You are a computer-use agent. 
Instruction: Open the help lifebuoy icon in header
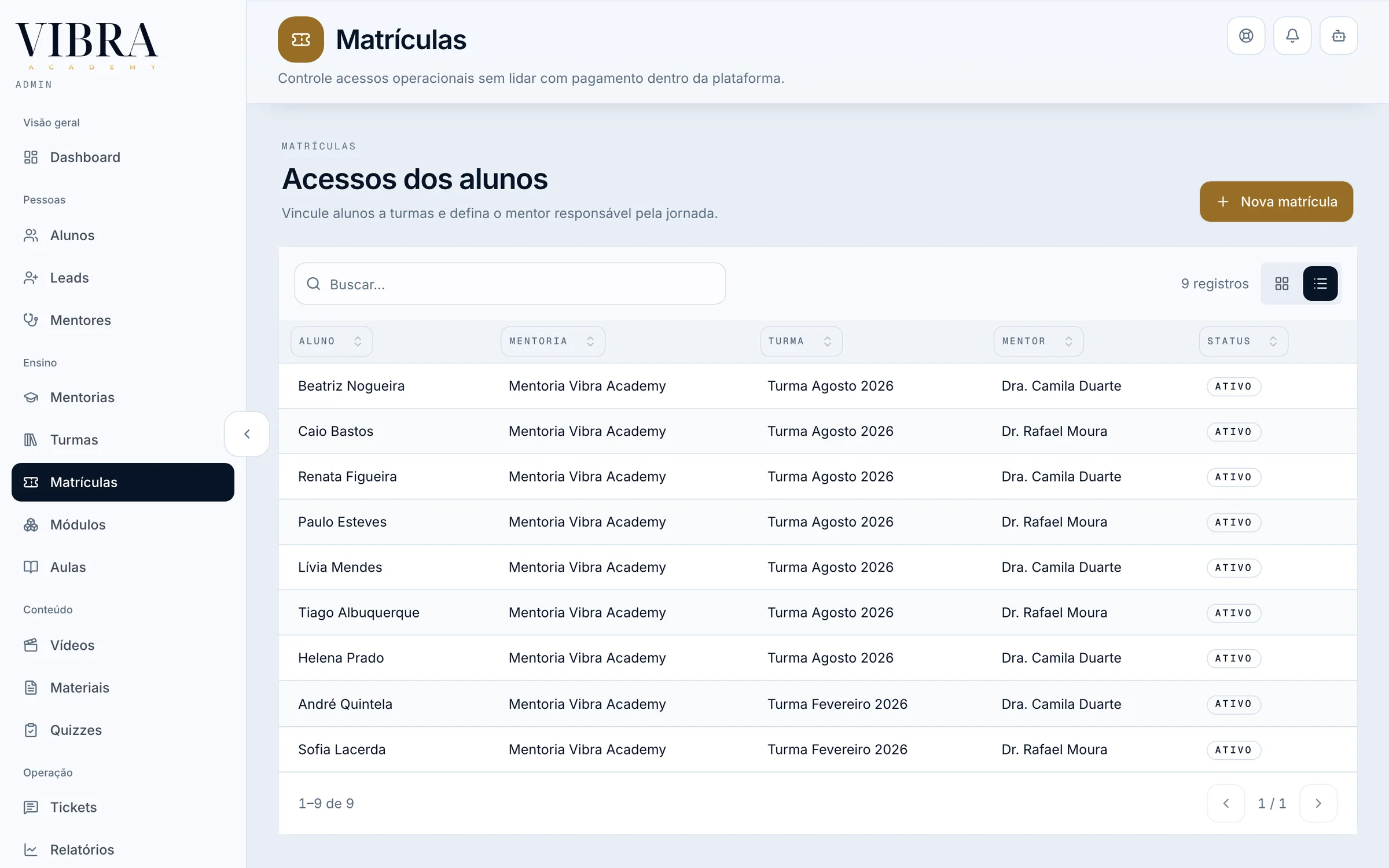coord(1246,36)
